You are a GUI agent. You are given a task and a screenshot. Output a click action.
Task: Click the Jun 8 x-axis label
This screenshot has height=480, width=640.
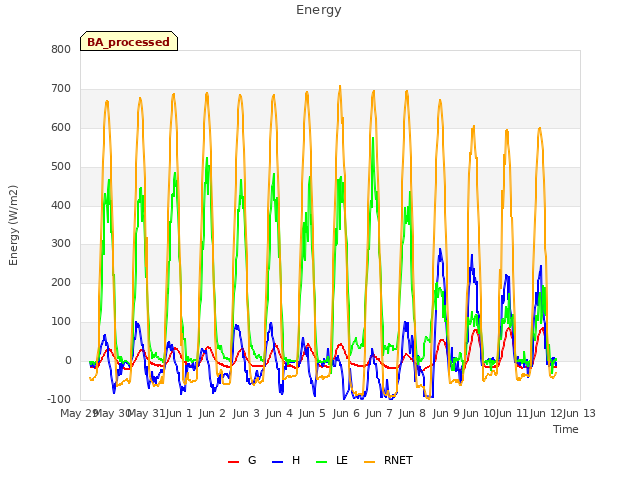[x=412, y=413]
